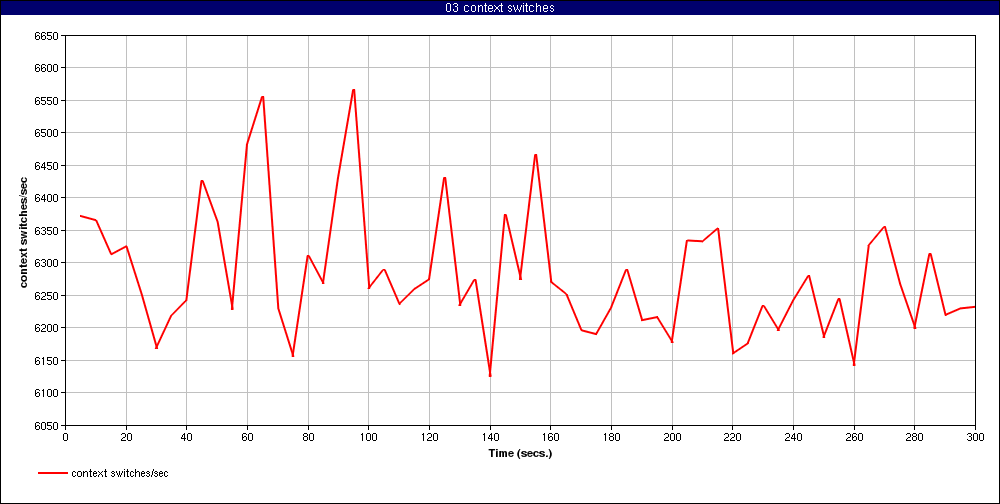Click the 6300 y-axis value
Image resolution: width=1000 pixels, height=504 pixels.
click(x=46, y=263)
